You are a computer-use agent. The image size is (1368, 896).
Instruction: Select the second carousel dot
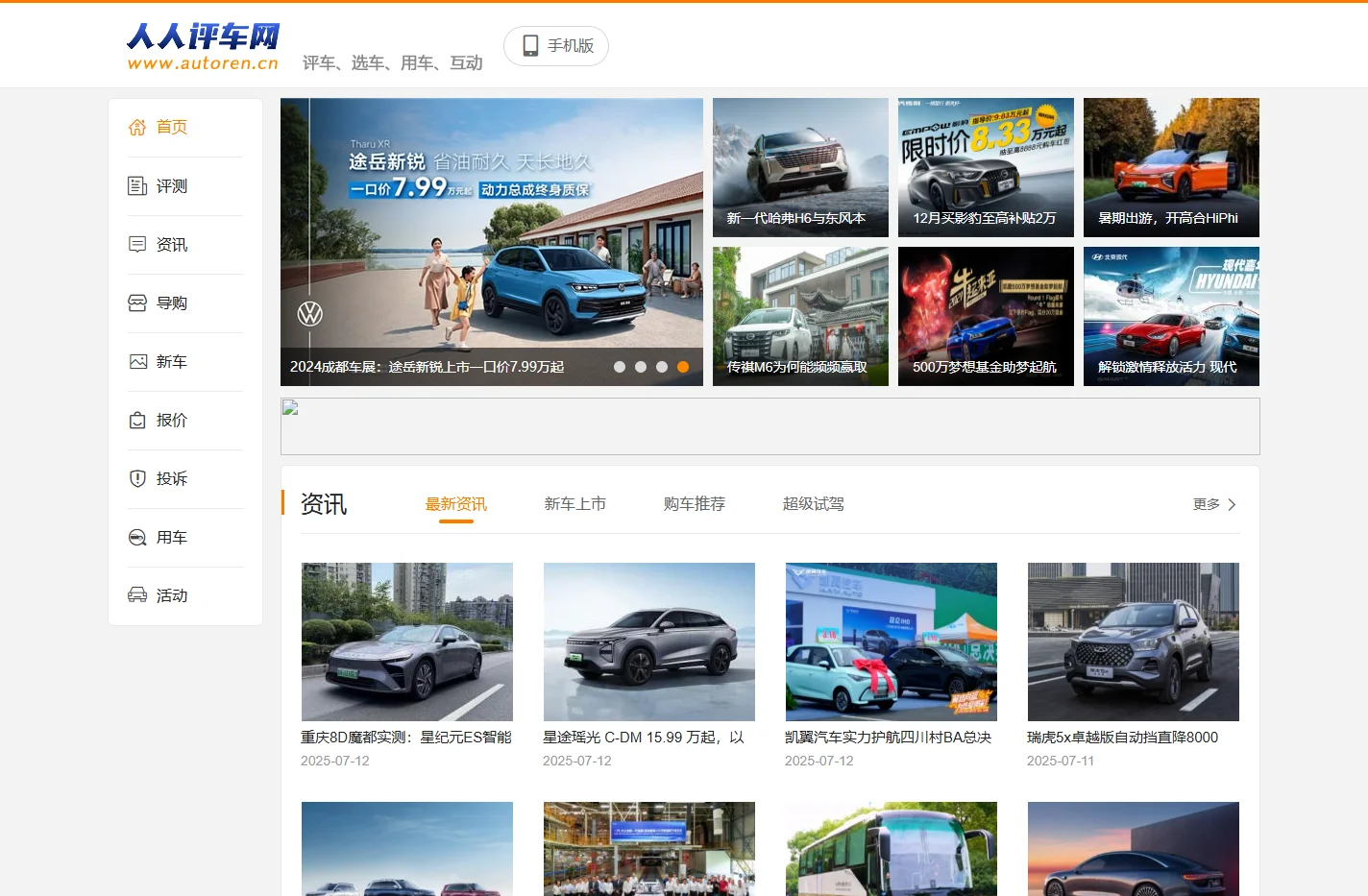point(641,367)
